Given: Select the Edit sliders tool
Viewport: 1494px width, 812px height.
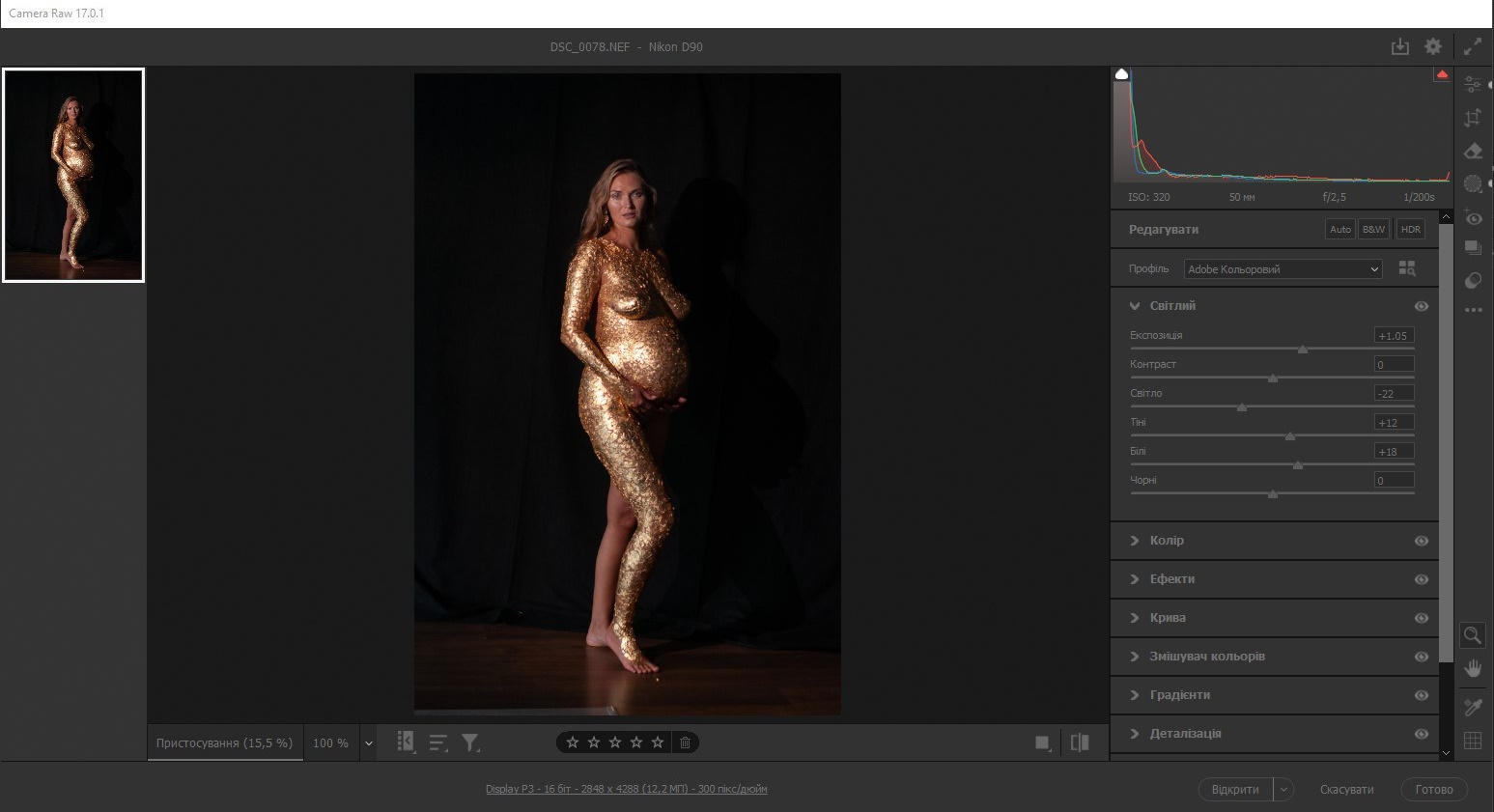Looking at the screenshot, I should [1473, 84].
